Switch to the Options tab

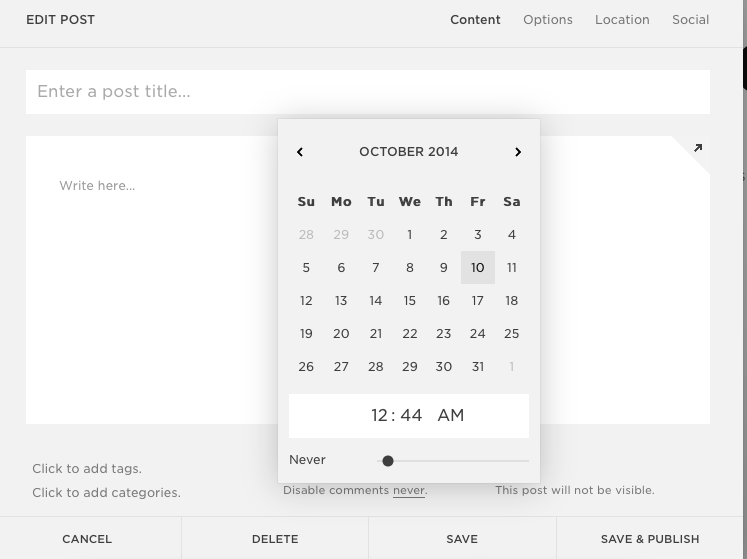(x=548, y=19)
